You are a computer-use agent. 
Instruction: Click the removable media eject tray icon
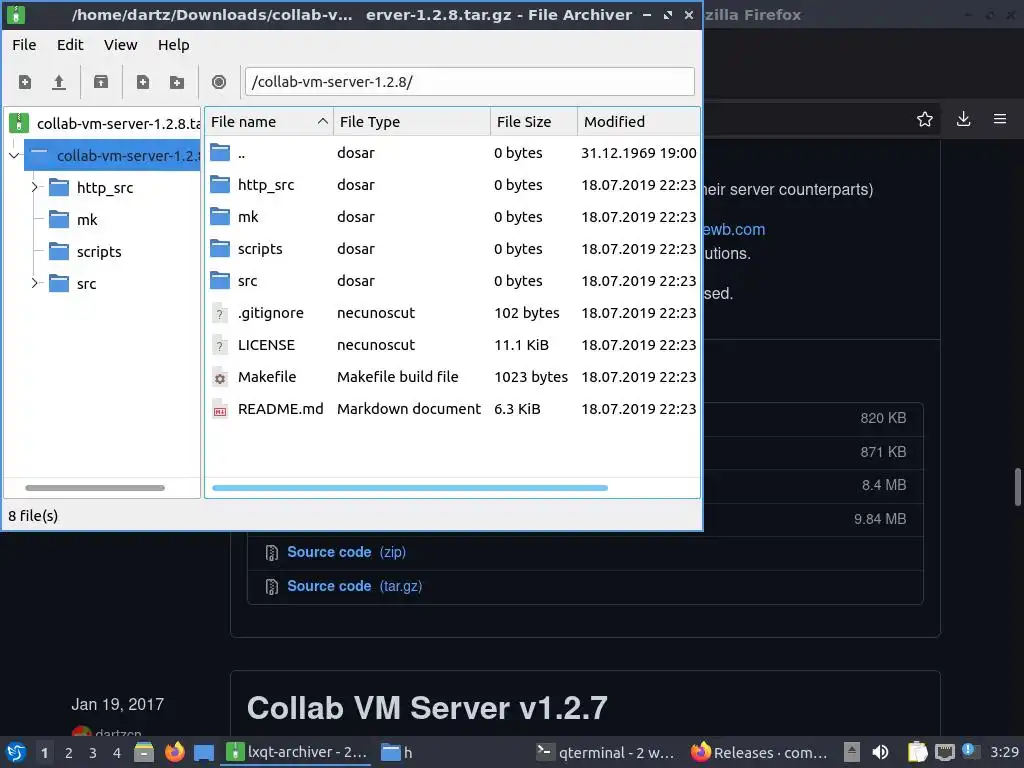(852, 752)
